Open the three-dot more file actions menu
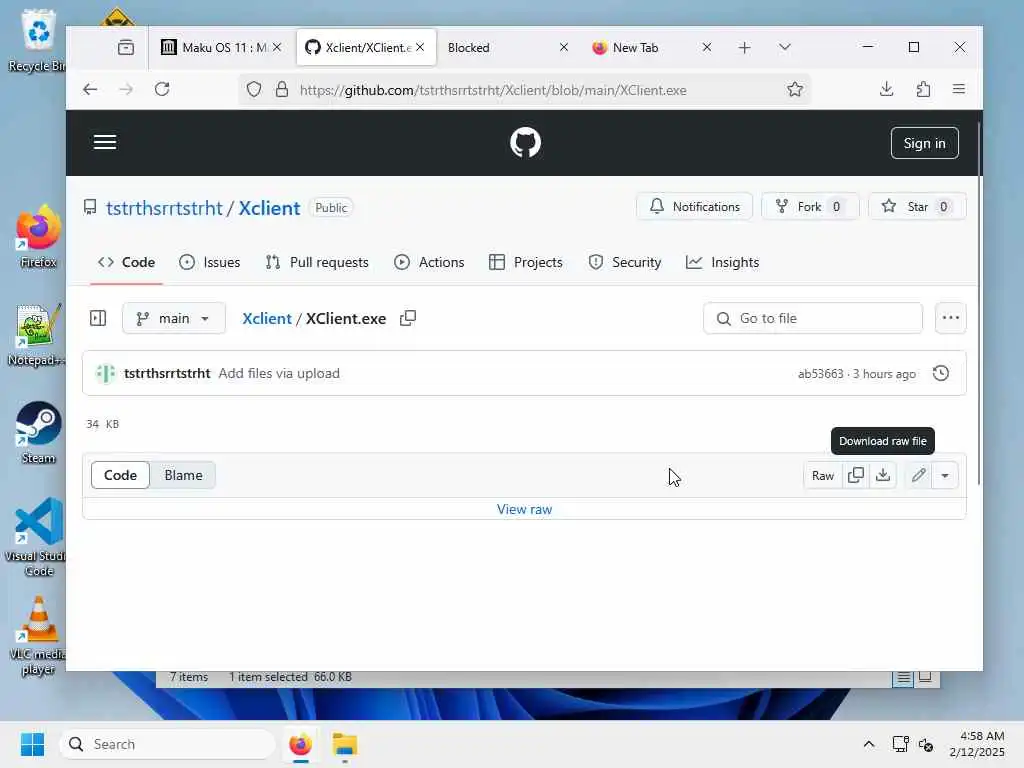The height and width of the screenshot is (768, 1024). pos(950,318)
